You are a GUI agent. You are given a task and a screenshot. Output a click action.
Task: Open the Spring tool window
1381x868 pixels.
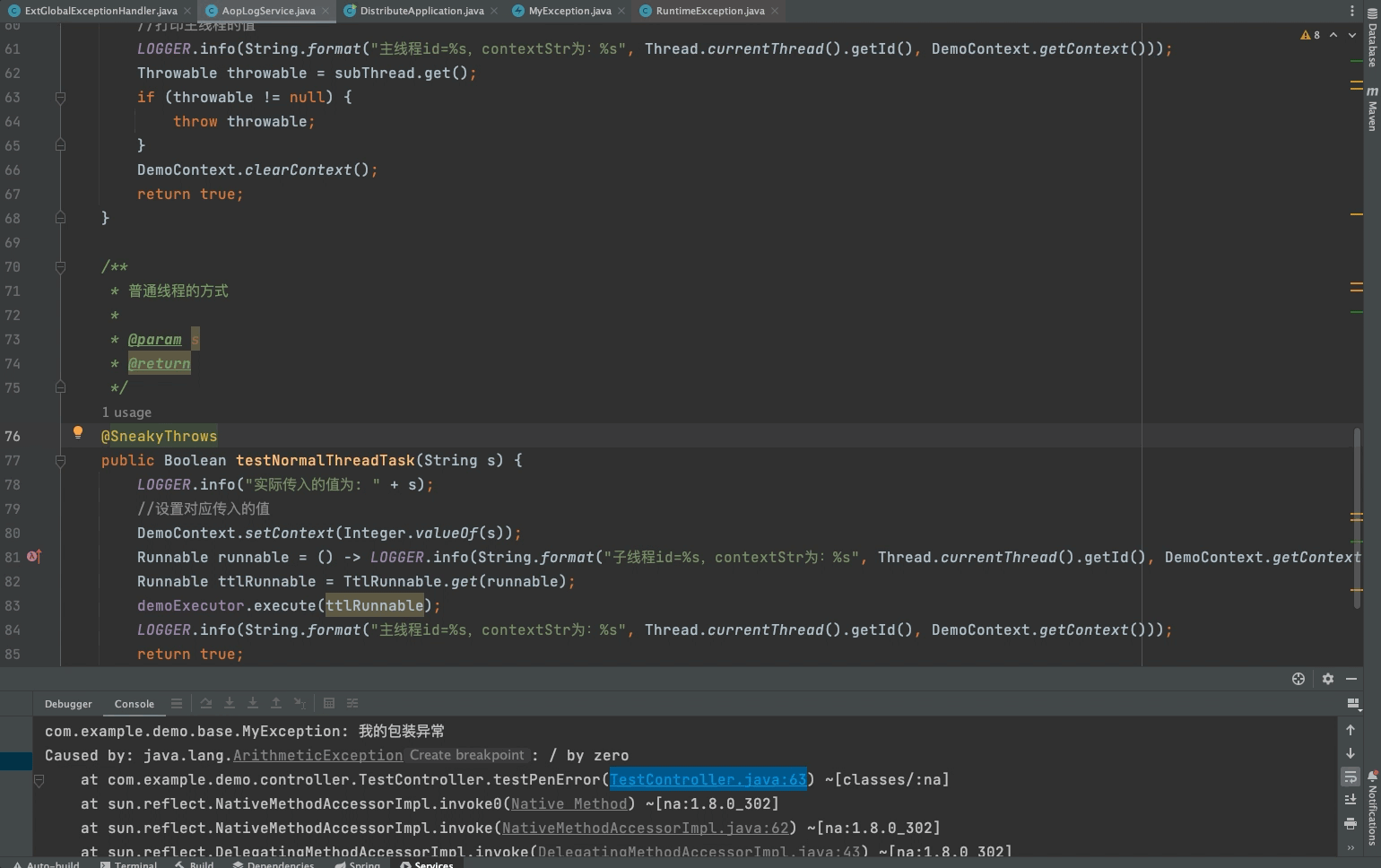(357, 864)
